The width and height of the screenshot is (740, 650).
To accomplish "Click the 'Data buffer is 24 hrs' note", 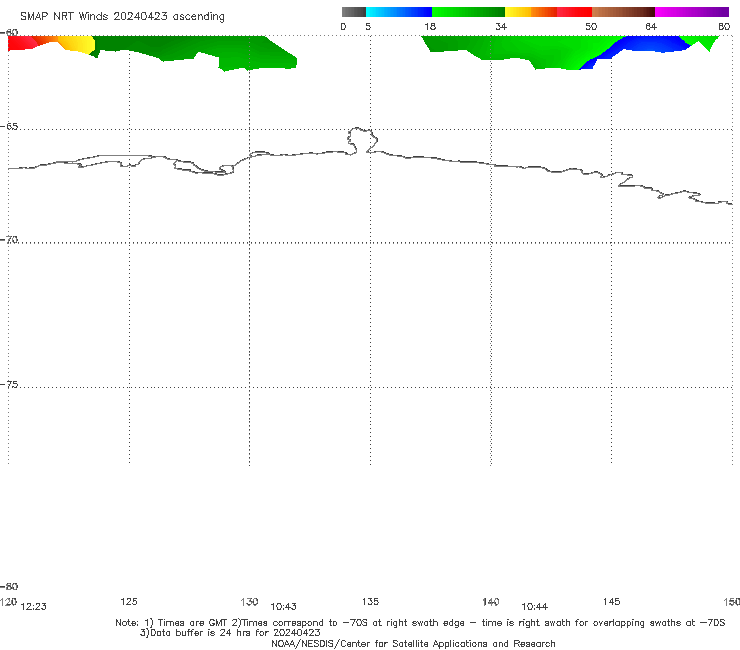I will (x=230, y=633).
